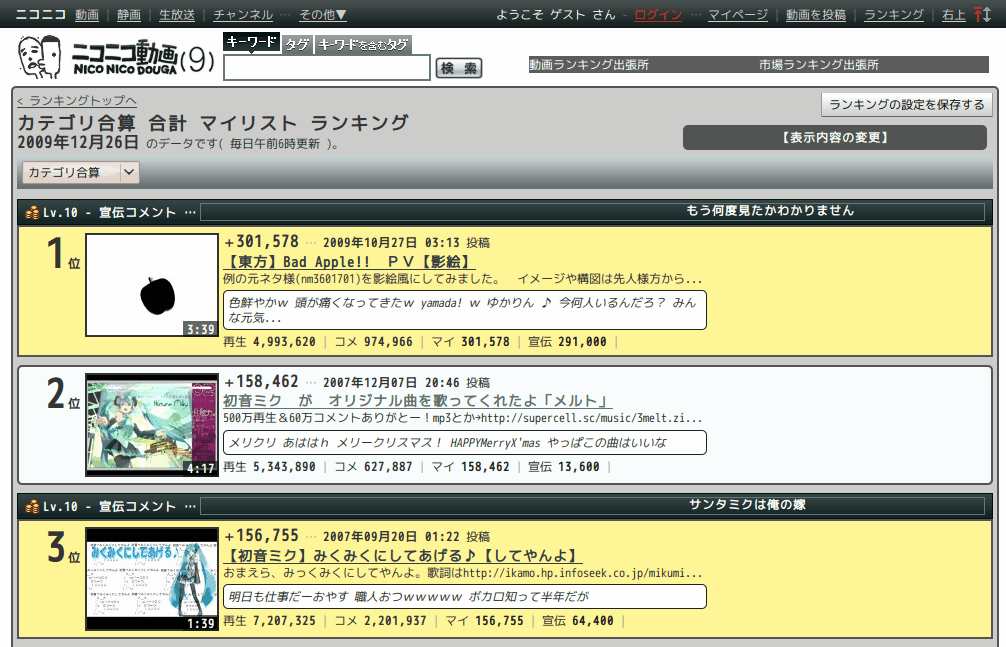
Task: Click description with supercell.sc URL
Action: (x=463, y=418)
